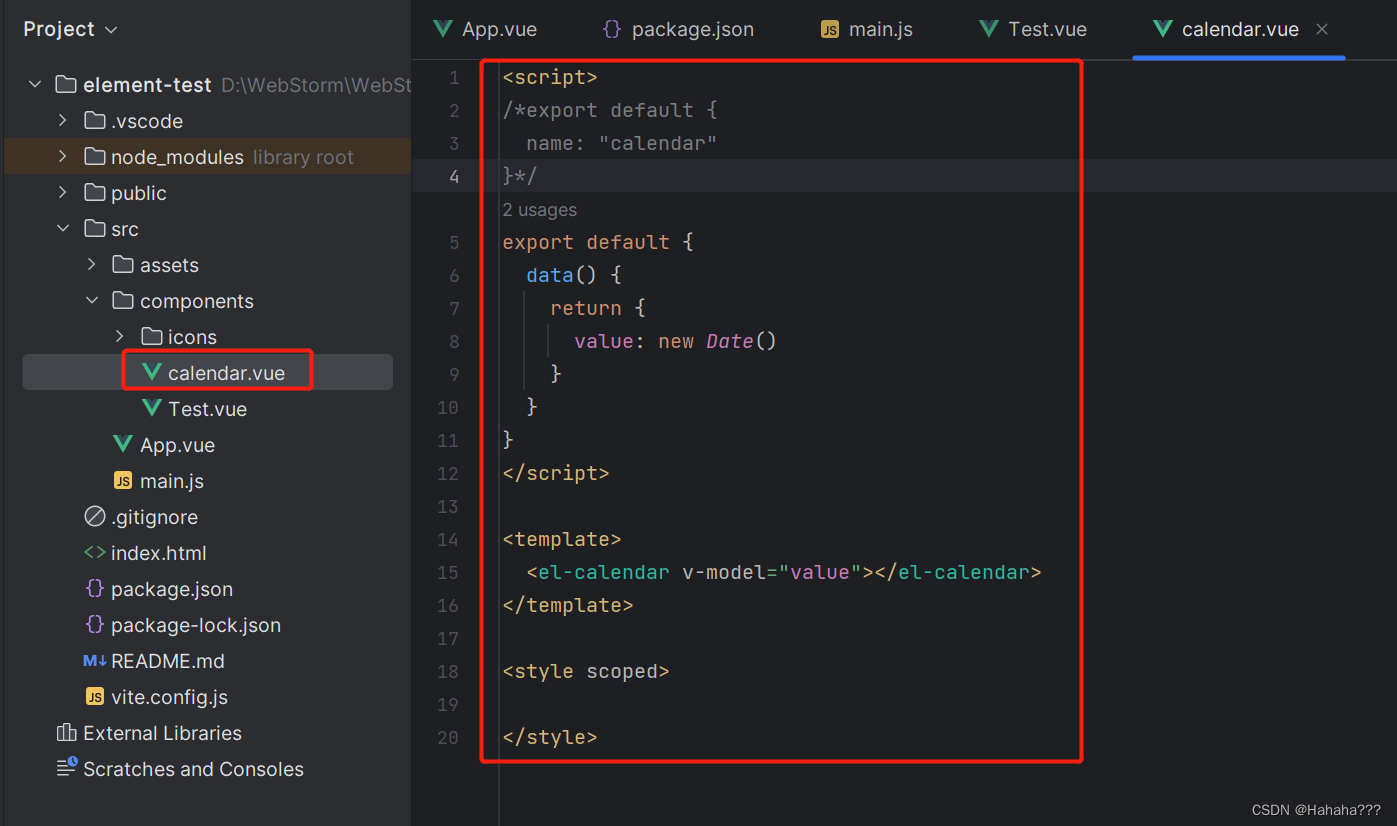Image resolution: width=1397 pixels, height=826 pixels.
Task: Click the src folder icon
Action: coord(95,229)
